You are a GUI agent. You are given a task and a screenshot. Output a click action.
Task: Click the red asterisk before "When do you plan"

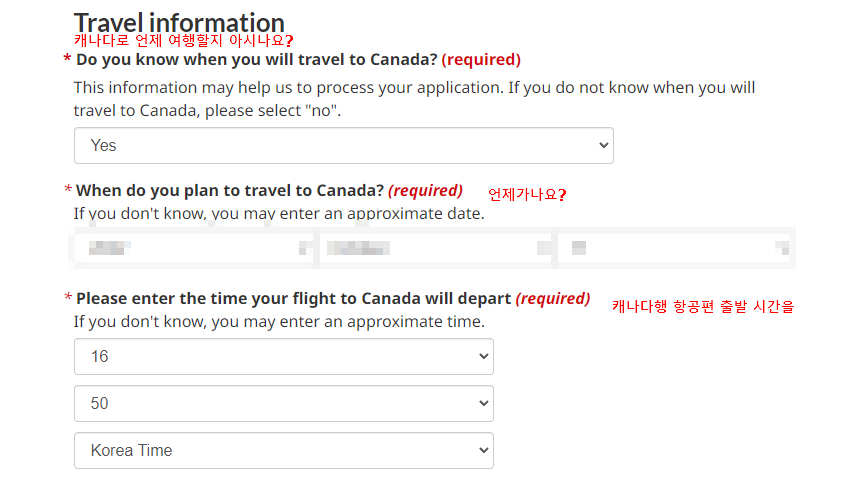coord(67,191)
